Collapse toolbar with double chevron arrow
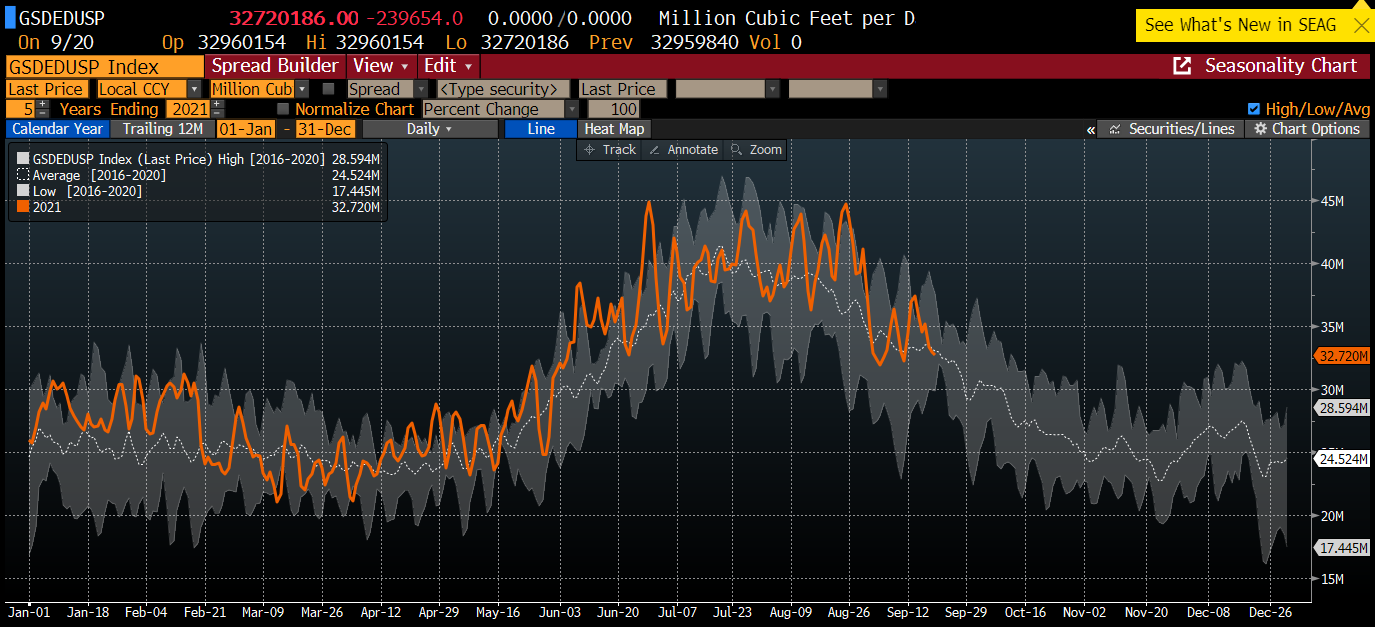Screen dimensions: 1375x627 pyautogui.click(x=1090, y=129)
